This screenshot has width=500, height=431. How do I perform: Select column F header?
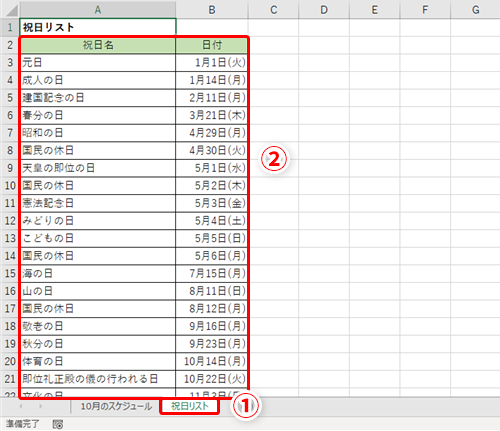pyautogui.click(x=425, y=10)
